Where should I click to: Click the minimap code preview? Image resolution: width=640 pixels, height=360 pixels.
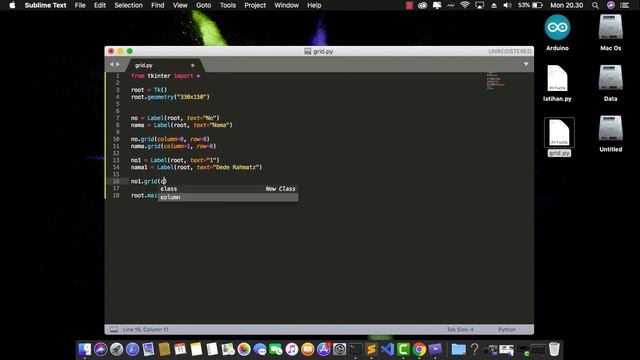point(495,81)
